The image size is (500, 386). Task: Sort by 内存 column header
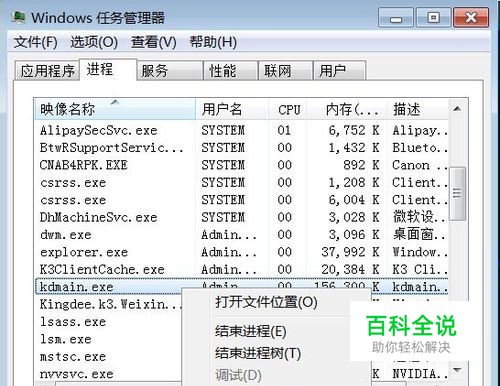tap(347, 109)
